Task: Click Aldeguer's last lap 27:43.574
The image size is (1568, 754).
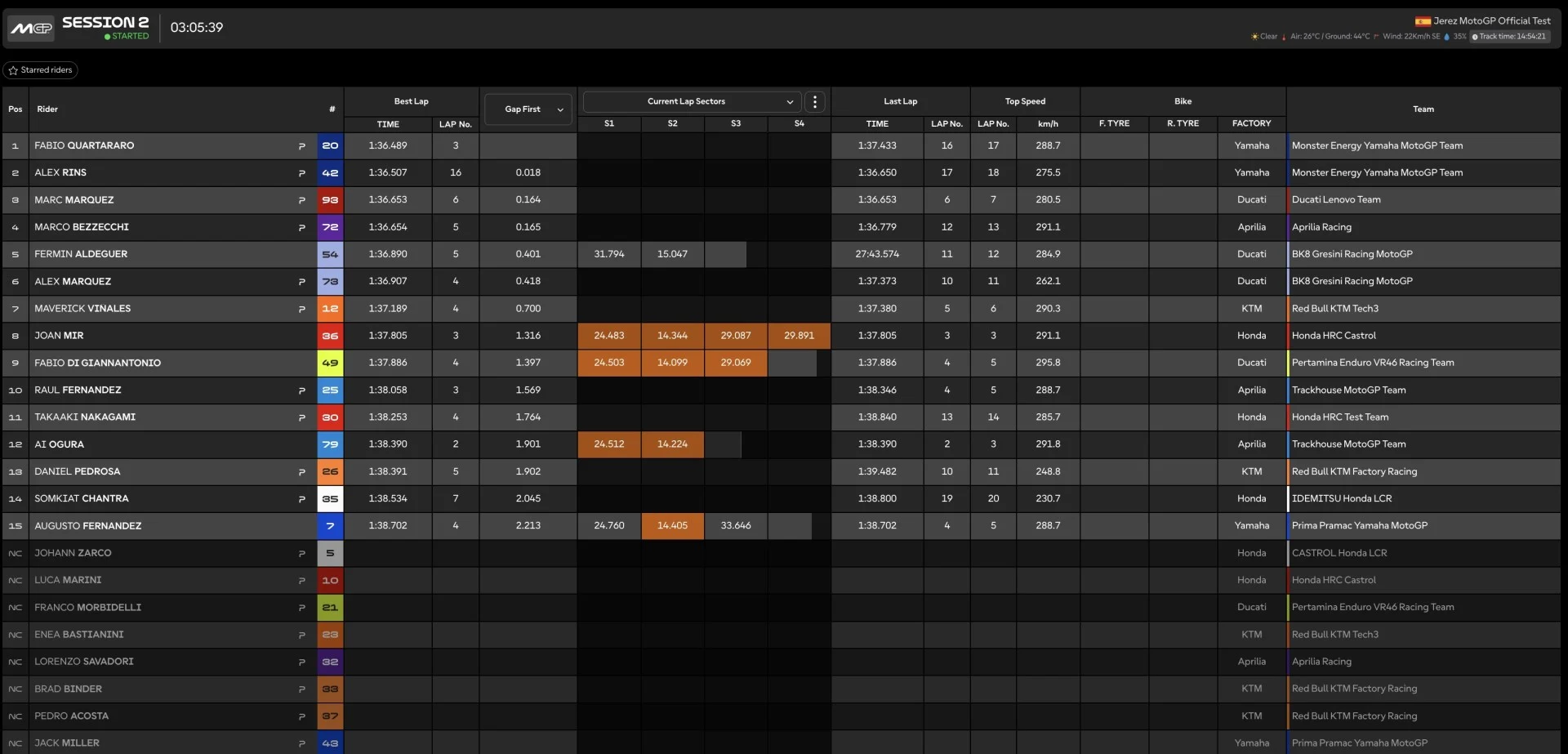Action: (877, 254)
